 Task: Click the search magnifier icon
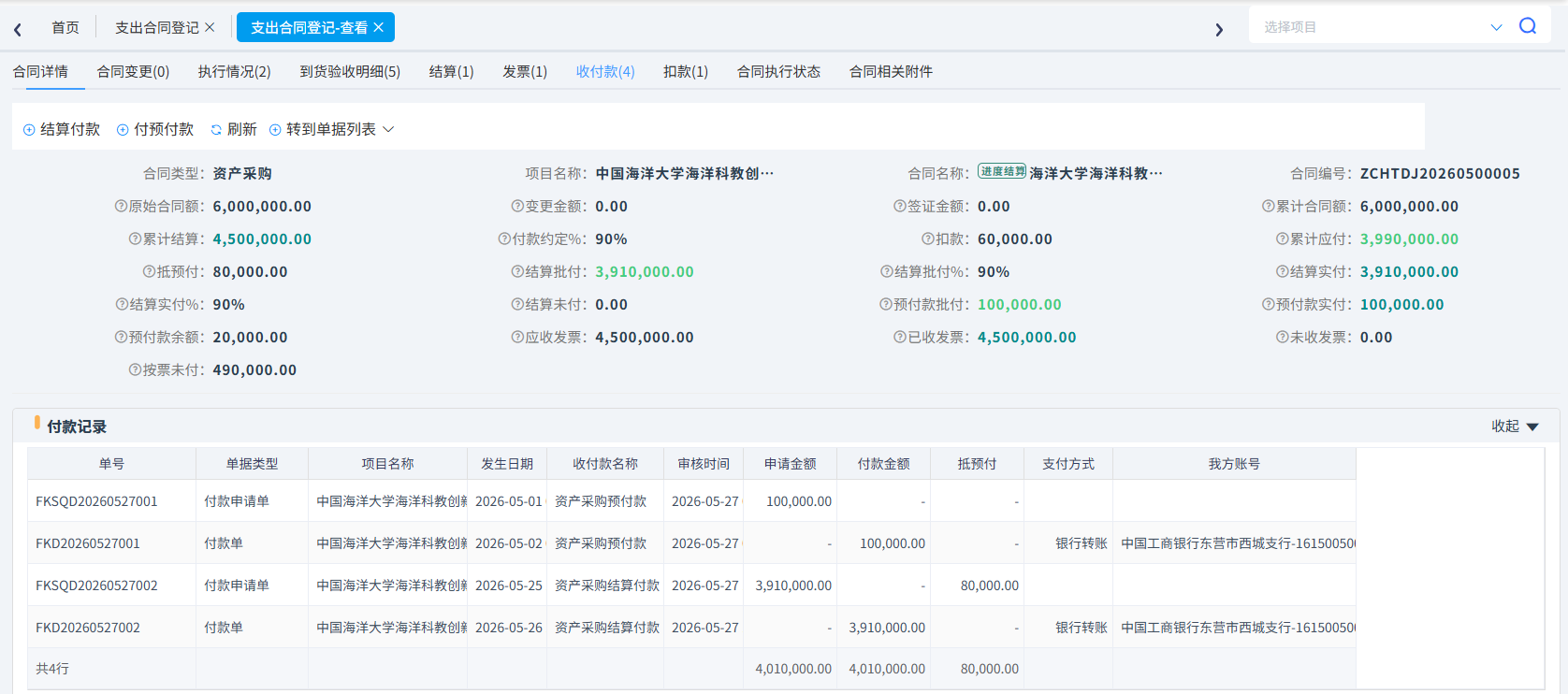click(1528, 26)
